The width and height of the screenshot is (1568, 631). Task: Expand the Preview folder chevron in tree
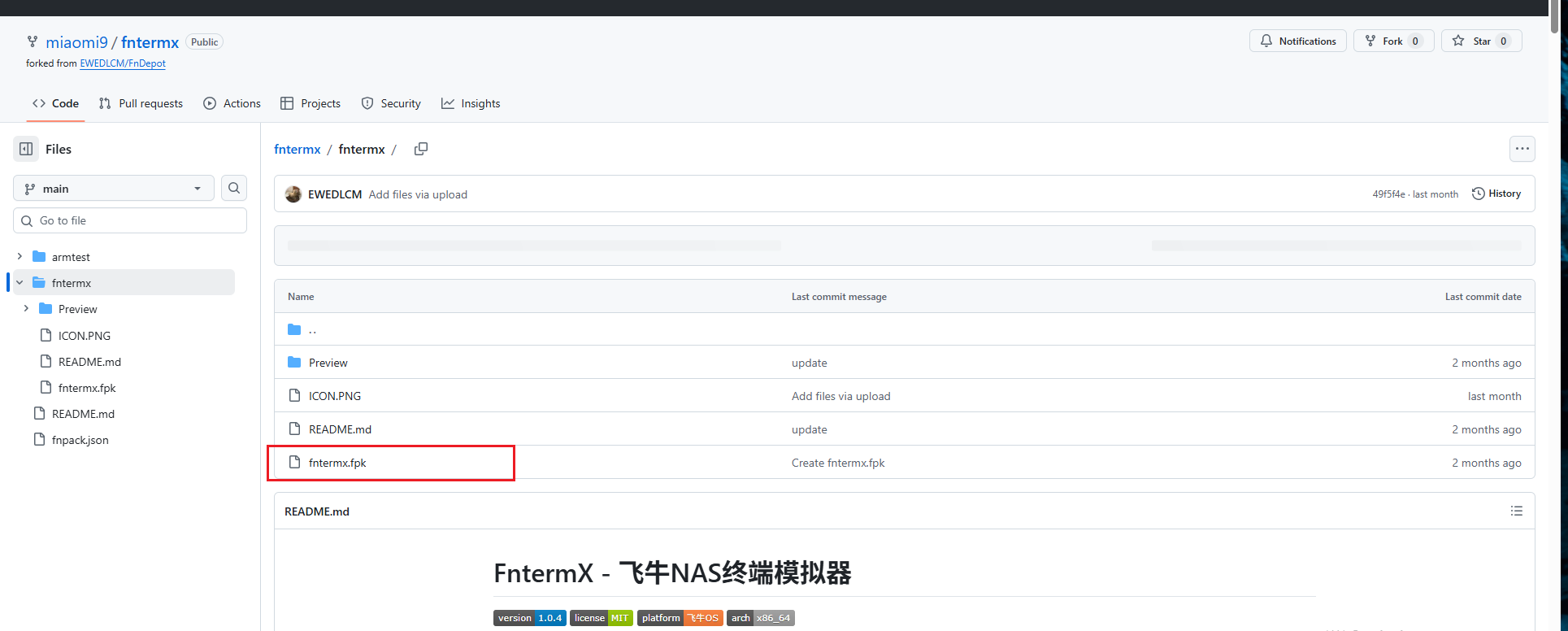pyautogui.click(x=26, y=308)
